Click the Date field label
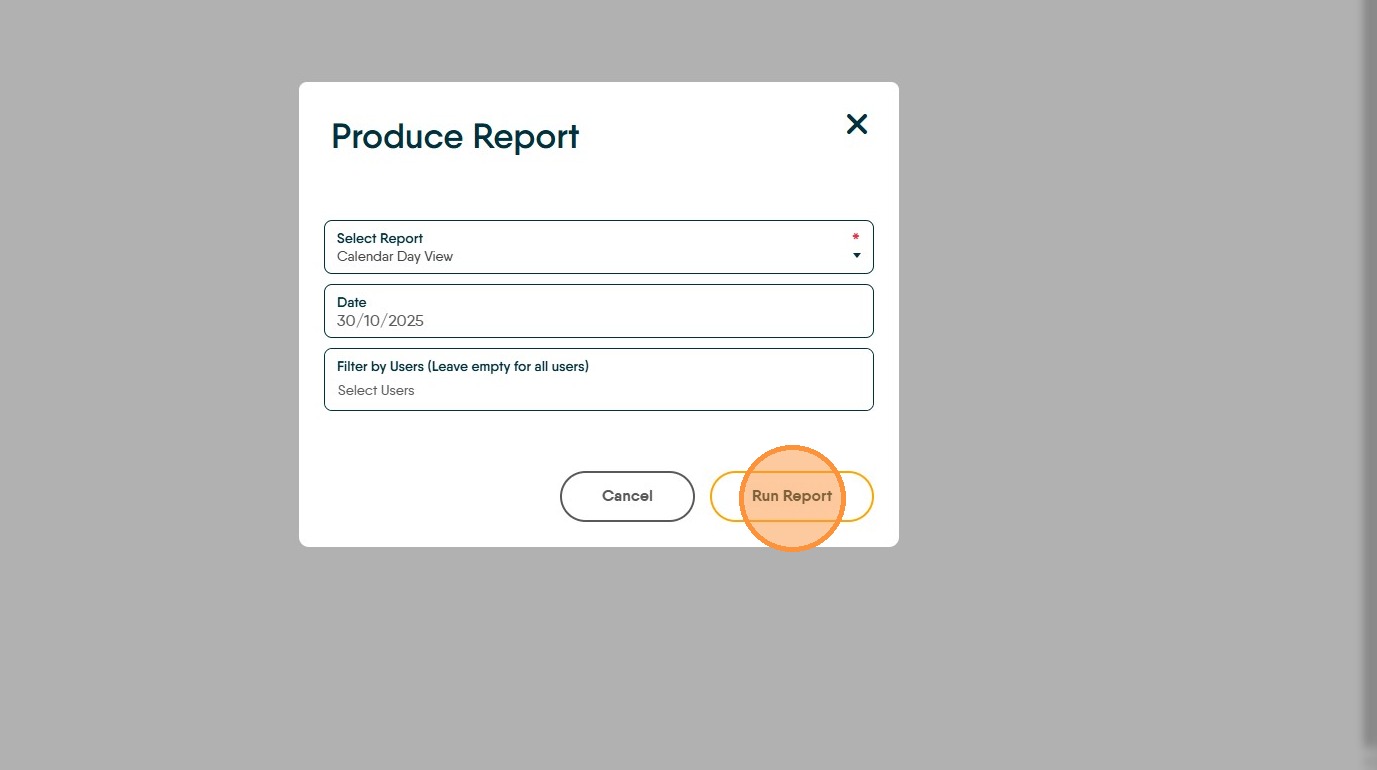 [x=352, y=302]
